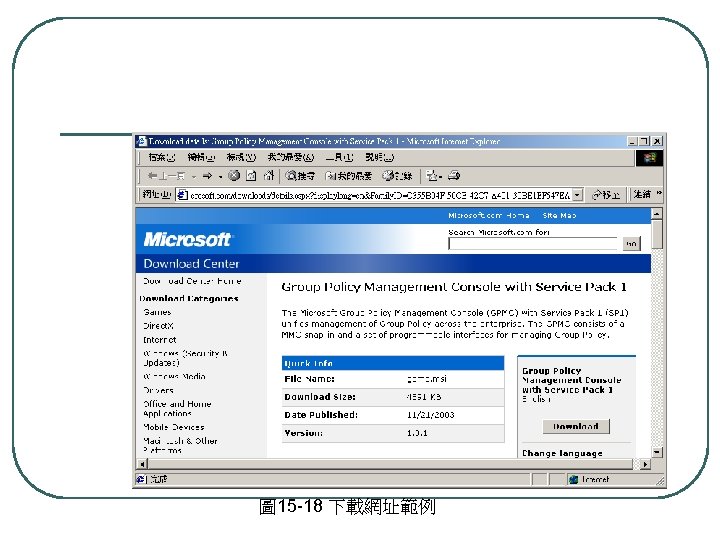This screenshot has width=720, height=540.
Task: Open the Favorites menu in menu bar
Action: [x=291, y=157]
